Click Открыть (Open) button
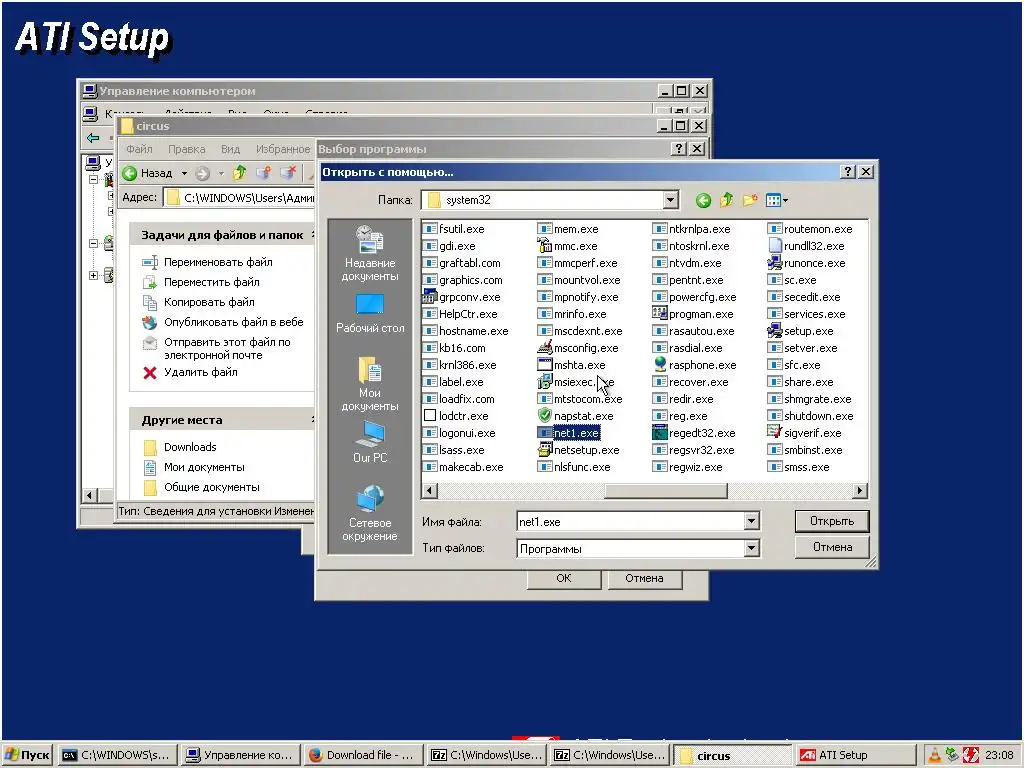 (x=832, y=521)
